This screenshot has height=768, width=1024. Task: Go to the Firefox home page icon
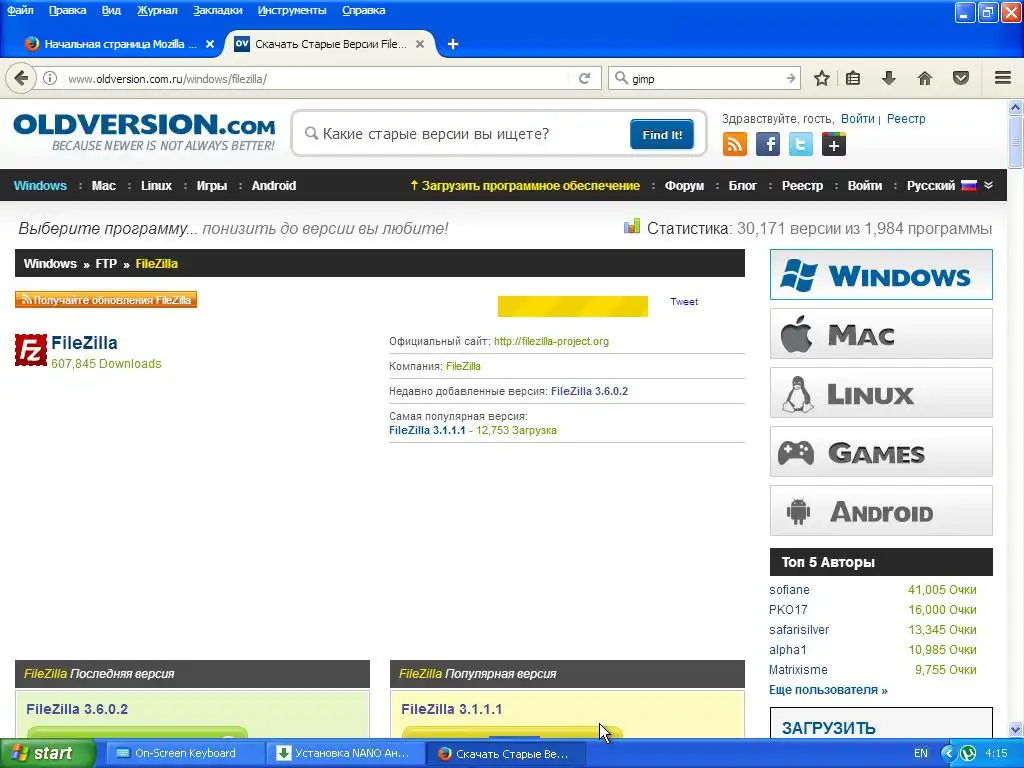coord(924,78)
